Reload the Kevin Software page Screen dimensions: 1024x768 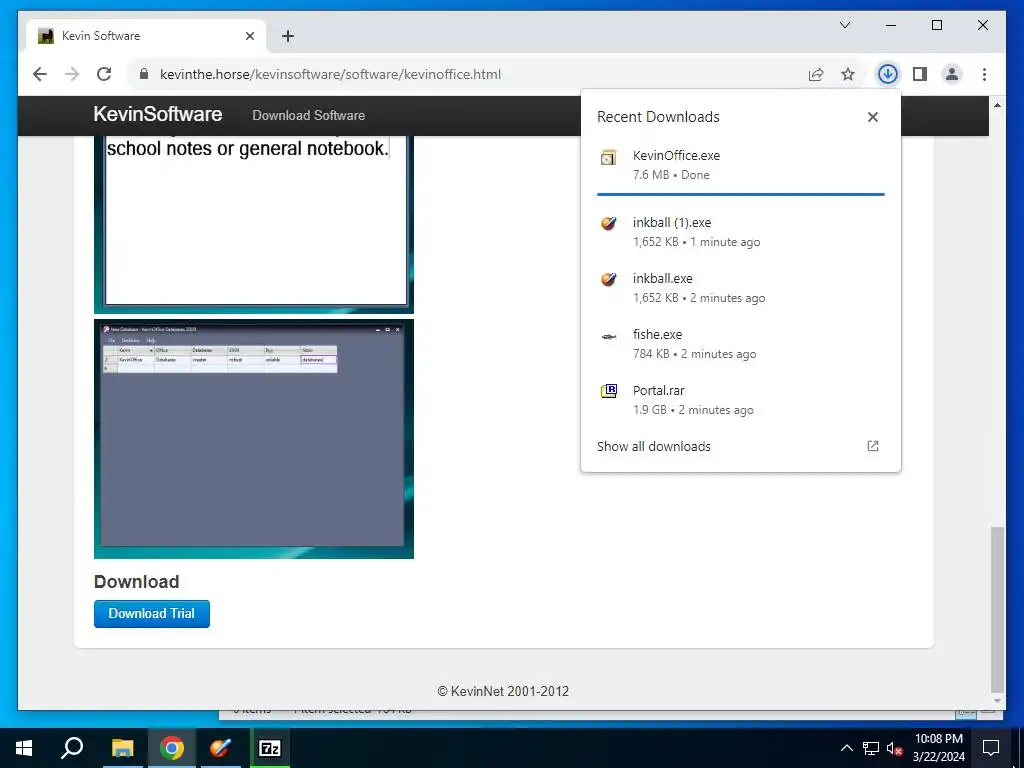click(104, 74)
